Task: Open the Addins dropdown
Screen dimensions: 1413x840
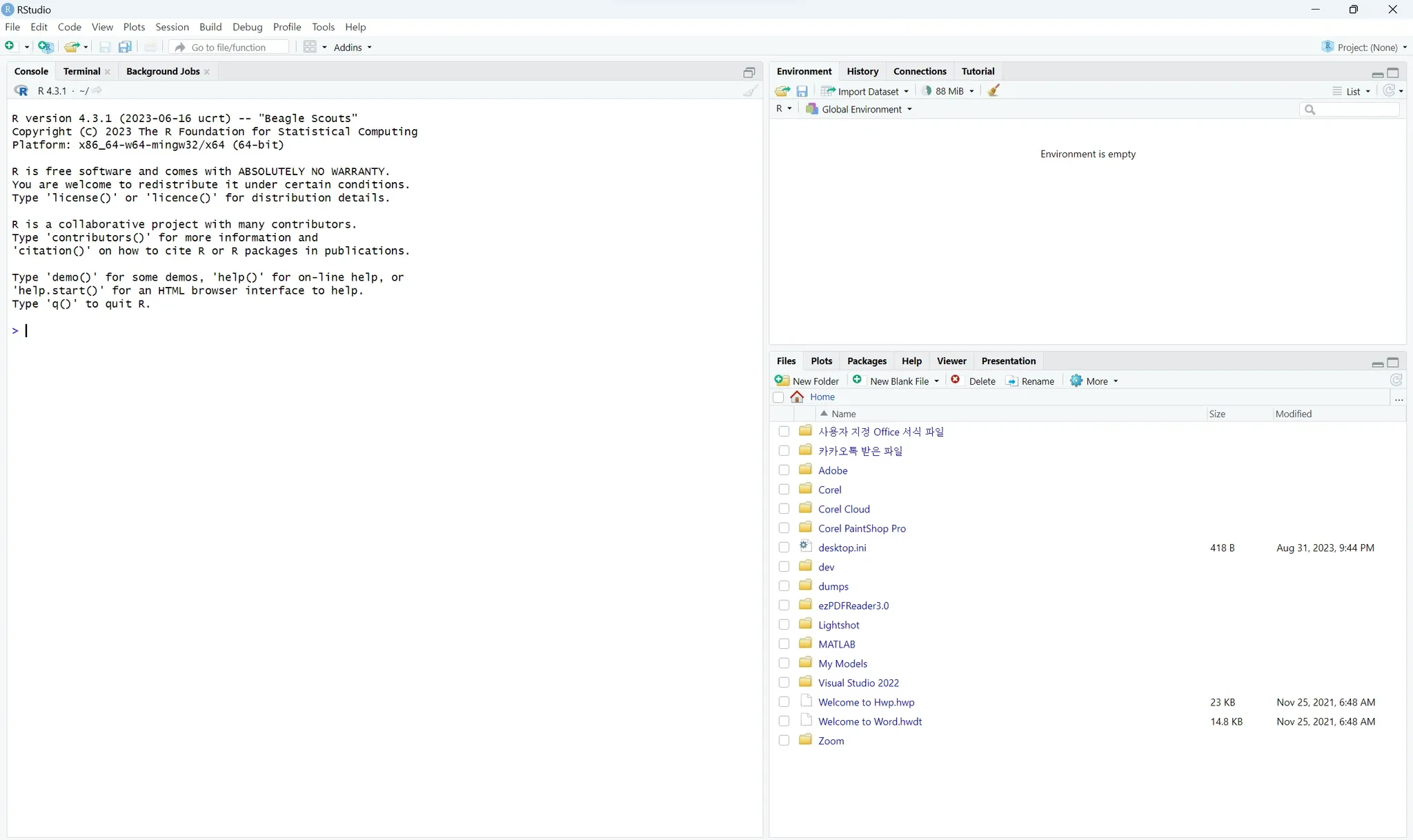Action: click(x=353, y=47)
